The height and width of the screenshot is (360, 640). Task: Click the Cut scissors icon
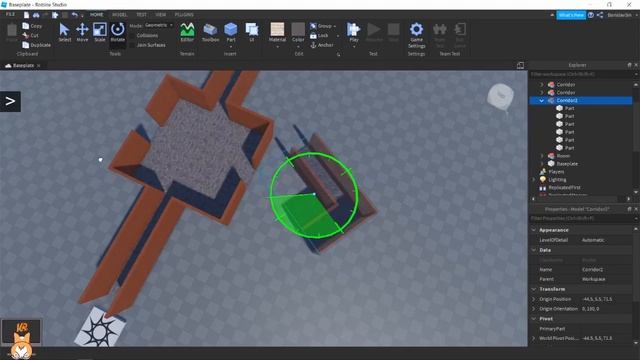tap(26, 36)
